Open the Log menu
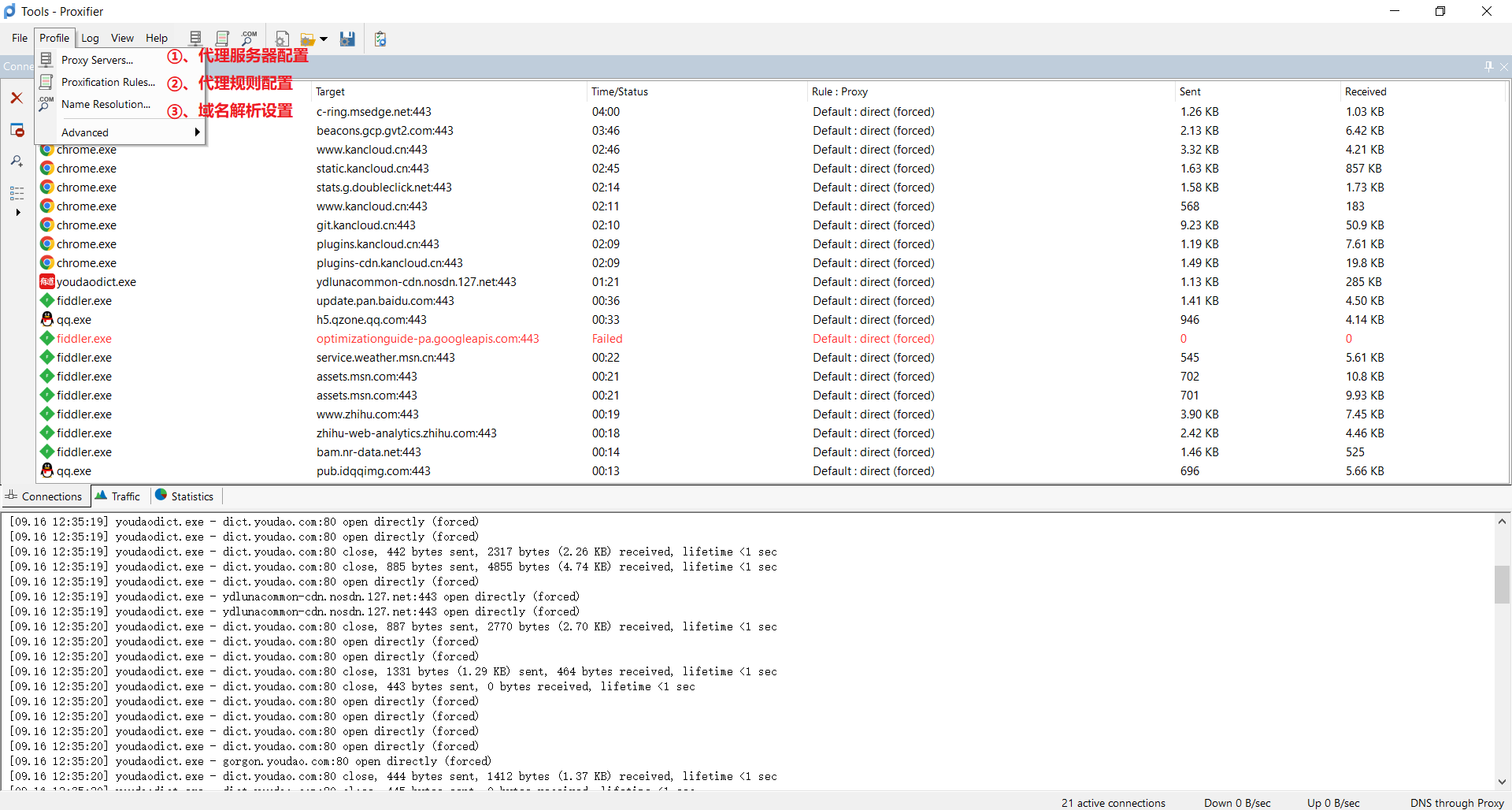1512x810 pixels. tap(90, 38)
